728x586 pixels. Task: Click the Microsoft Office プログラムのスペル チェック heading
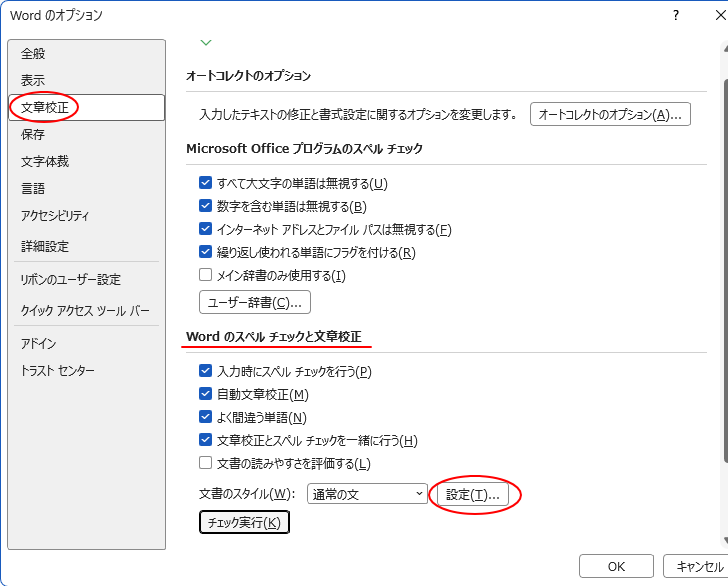[305, 149]
